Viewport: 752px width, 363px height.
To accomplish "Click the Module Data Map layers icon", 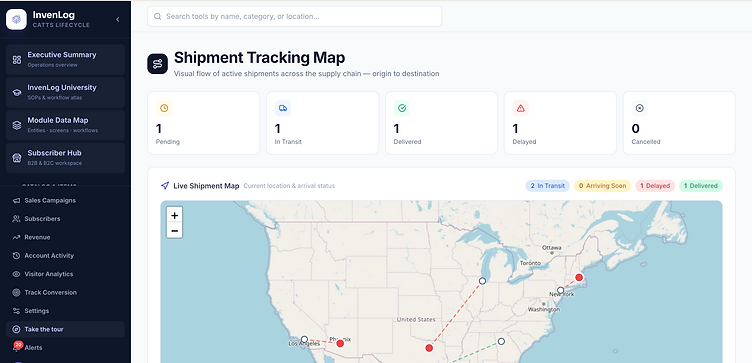I will pyautogui.click(x=17, y=125).
